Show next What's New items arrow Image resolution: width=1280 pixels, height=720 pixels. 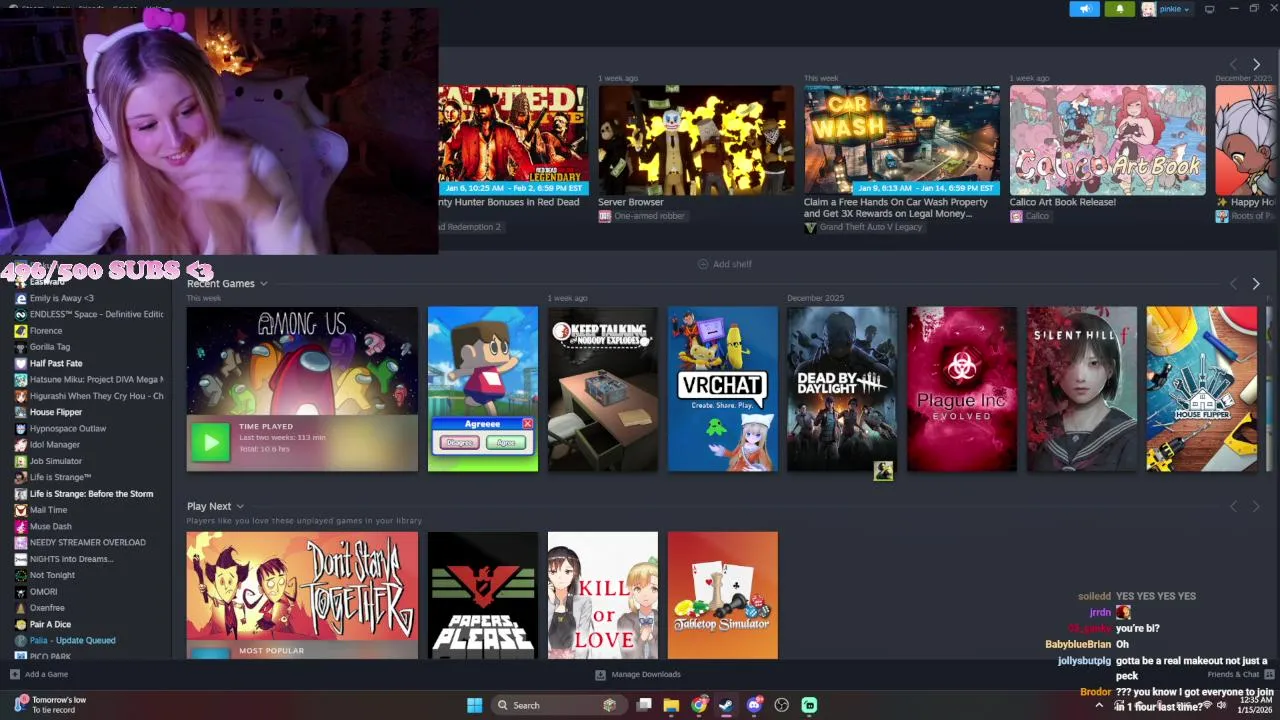(x=1256, y=64)
